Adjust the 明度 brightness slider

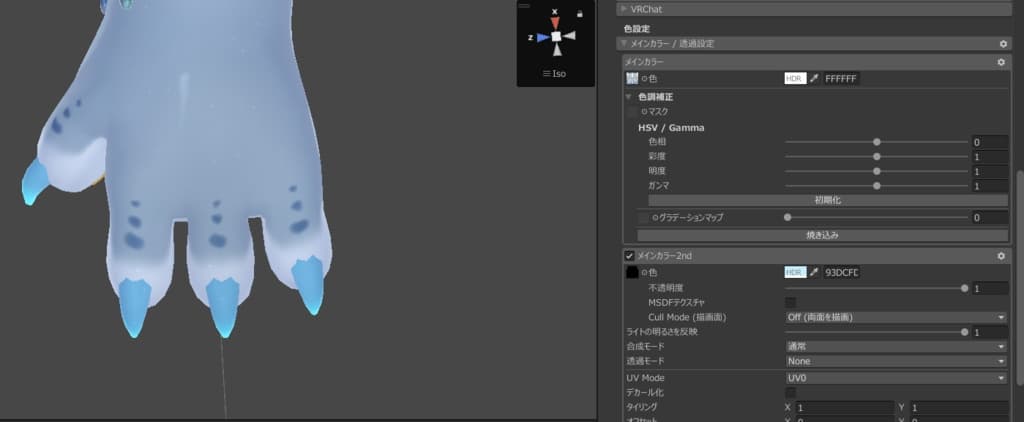coord(876,171)
